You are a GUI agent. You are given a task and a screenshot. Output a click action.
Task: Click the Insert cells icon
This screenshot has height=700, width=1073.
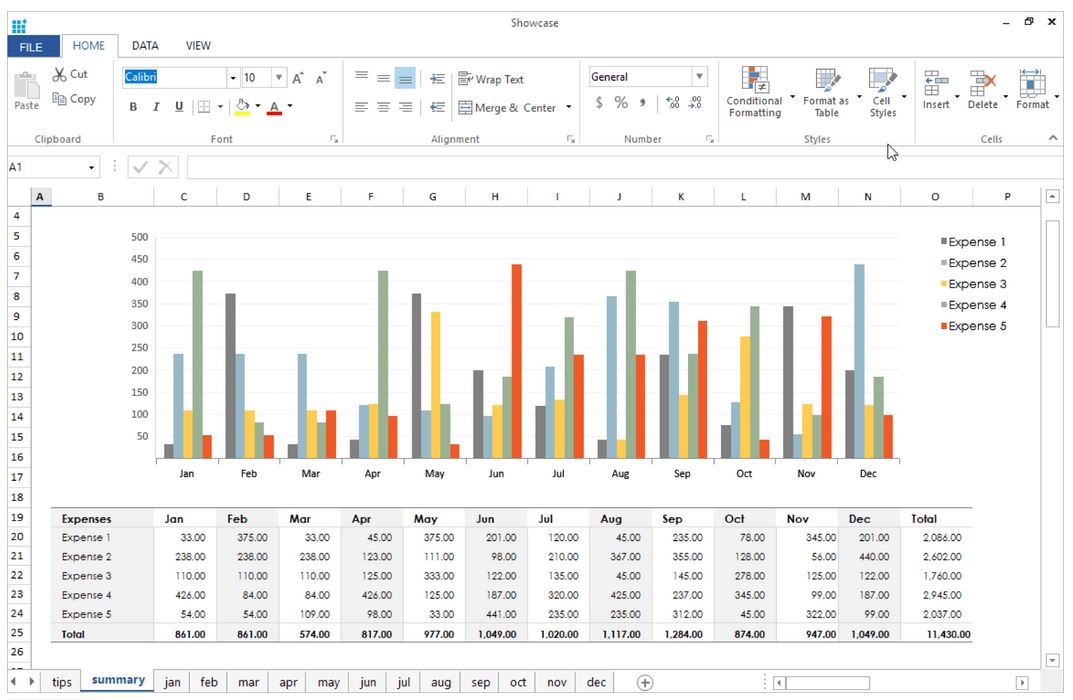point(935,83)
